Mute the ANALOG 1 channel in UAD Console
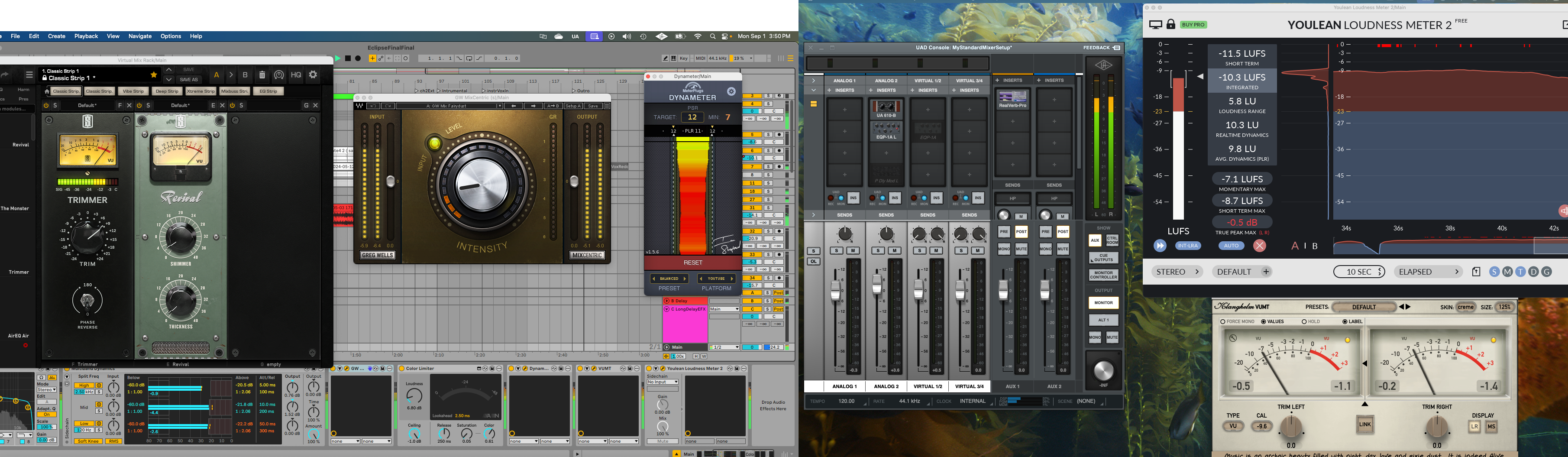Image resolution: width=1568 pixels, height=457 pixels. [854, 251]
